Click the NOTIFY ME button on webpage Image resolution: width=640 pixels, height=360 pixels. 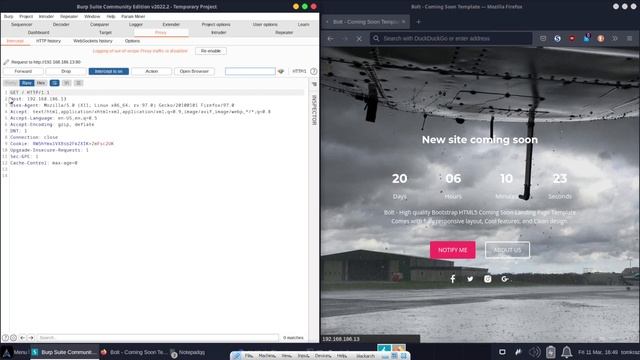point(453,250)
